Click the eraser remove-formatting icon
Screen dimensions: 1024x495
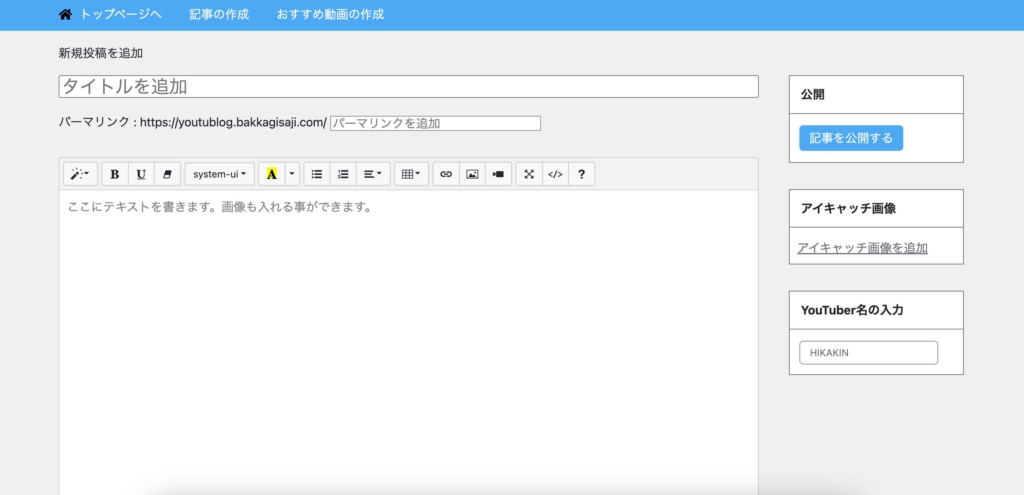point(167,174)
